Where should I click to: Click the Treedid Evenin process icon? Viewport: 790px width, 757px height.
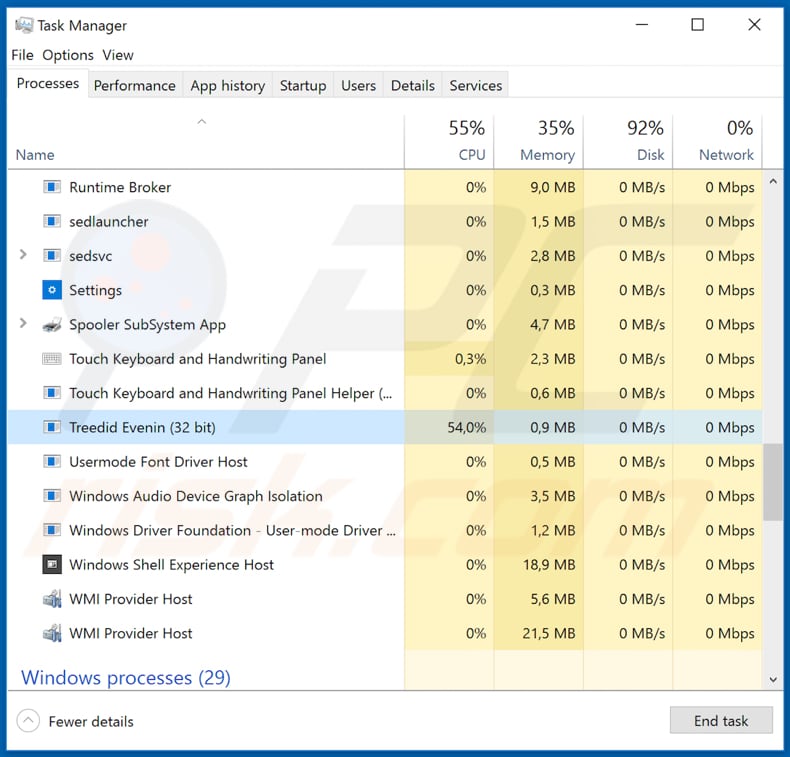(52, 428)
